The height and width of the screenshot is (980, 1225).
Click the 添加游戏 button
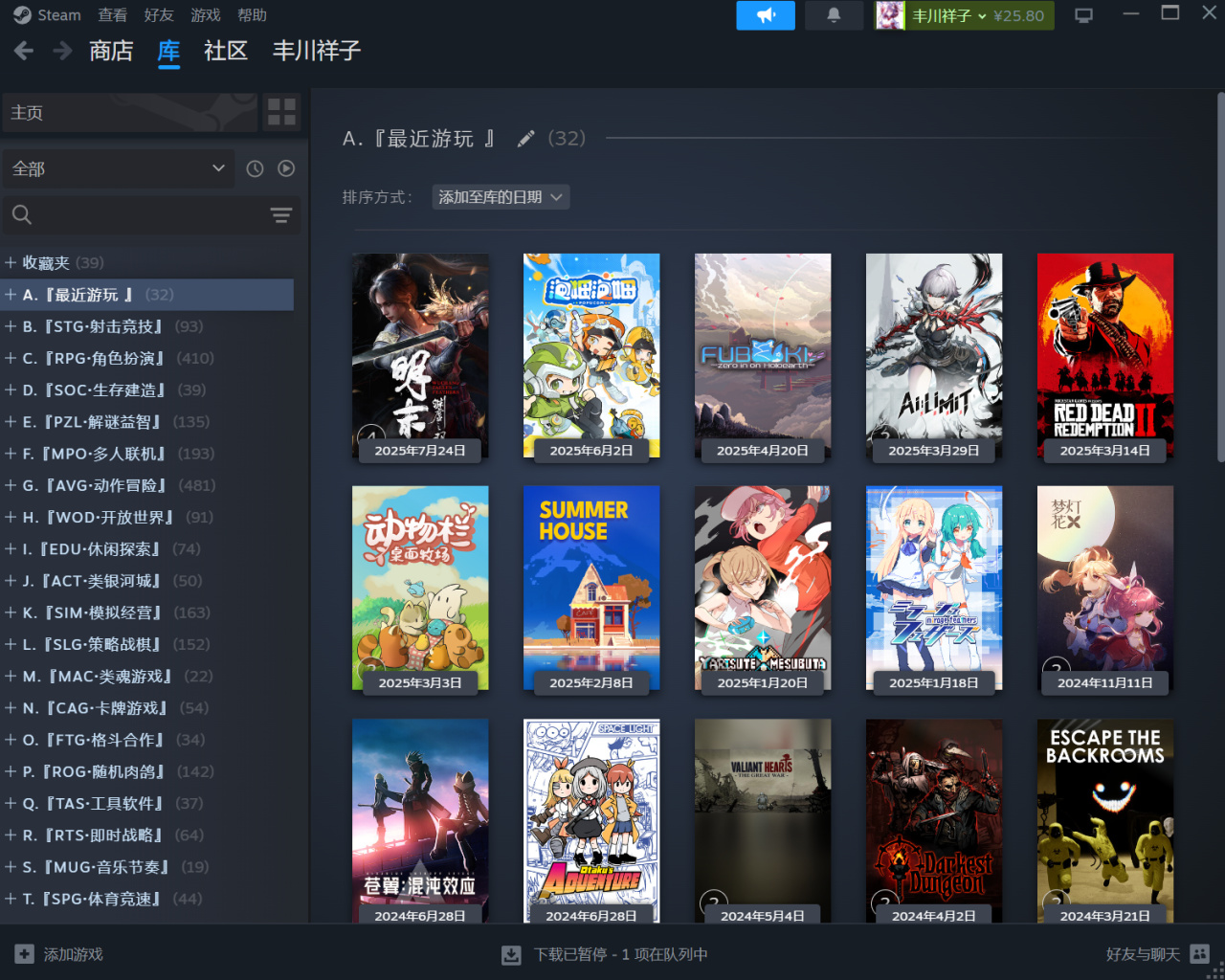coord(59,954)
